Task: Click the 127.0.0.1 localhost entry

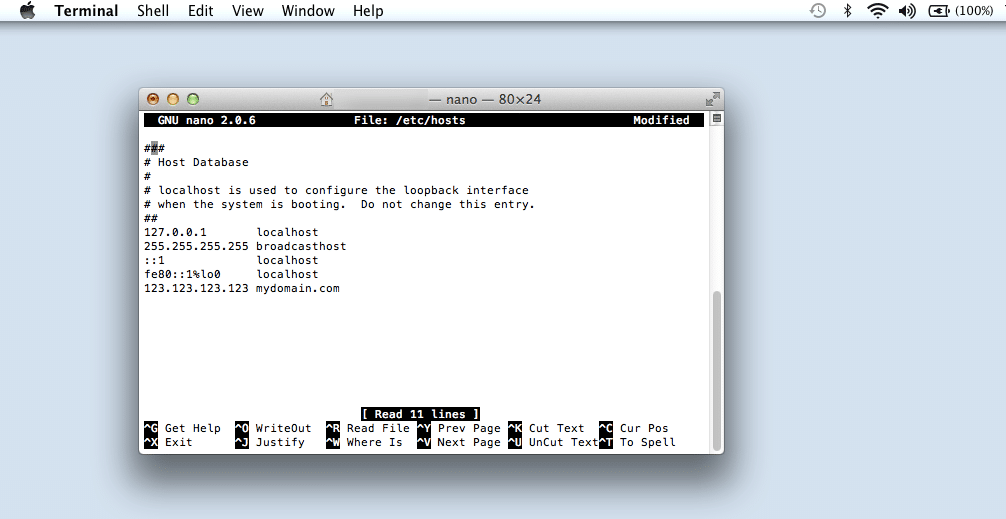Action: [231, 232]
